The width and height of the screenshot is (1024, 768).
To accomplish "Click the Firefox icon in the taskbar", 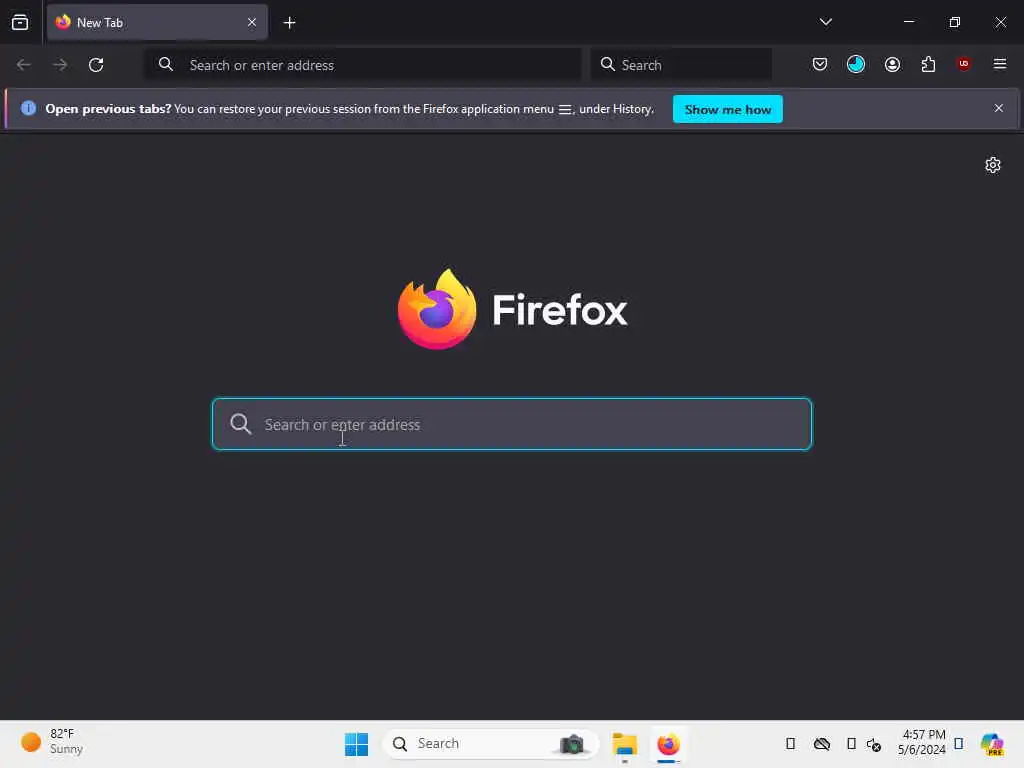I will point(668,744).
